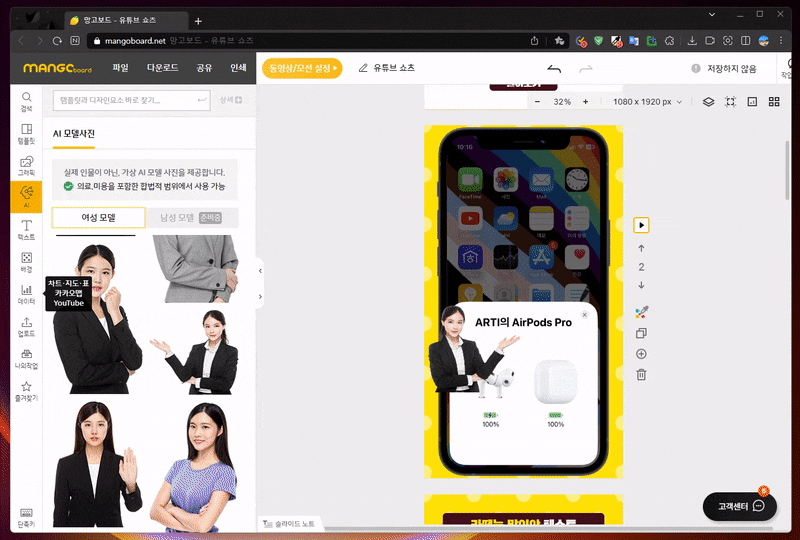Open a new browser tab

198,21
